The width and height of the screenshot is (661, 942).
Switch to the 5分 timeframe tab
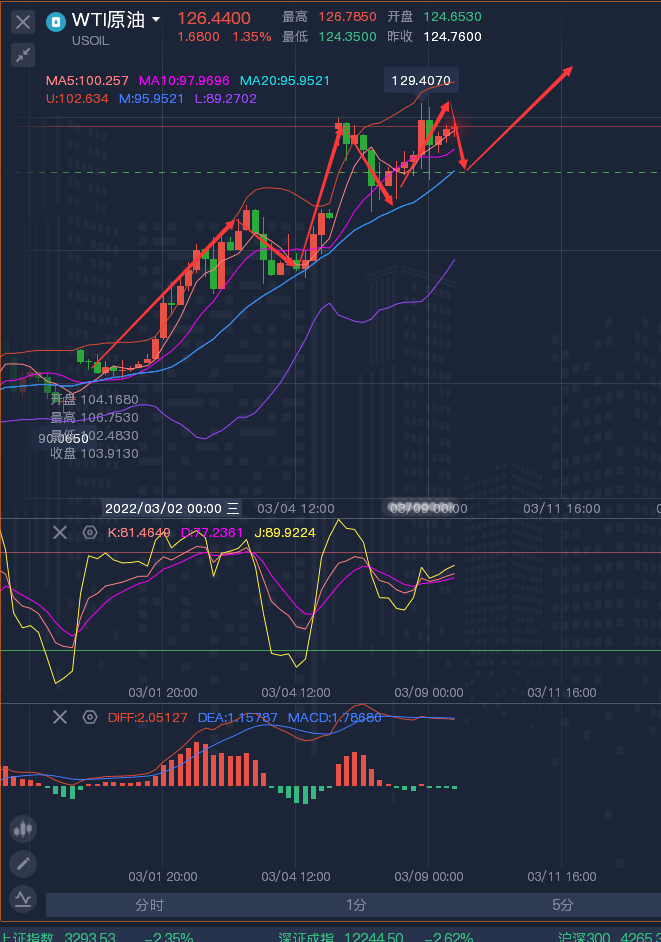563,905
